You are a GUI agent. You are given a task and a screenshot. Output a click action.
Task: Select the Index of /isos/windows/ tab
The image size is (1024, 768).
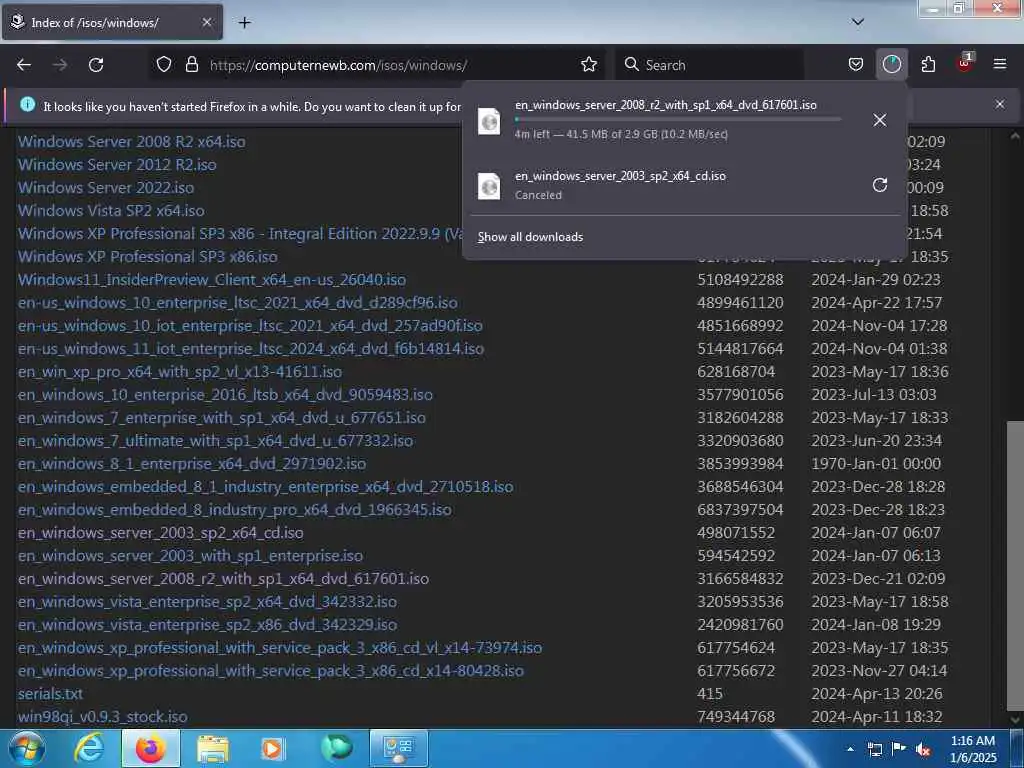click(112, 22)
